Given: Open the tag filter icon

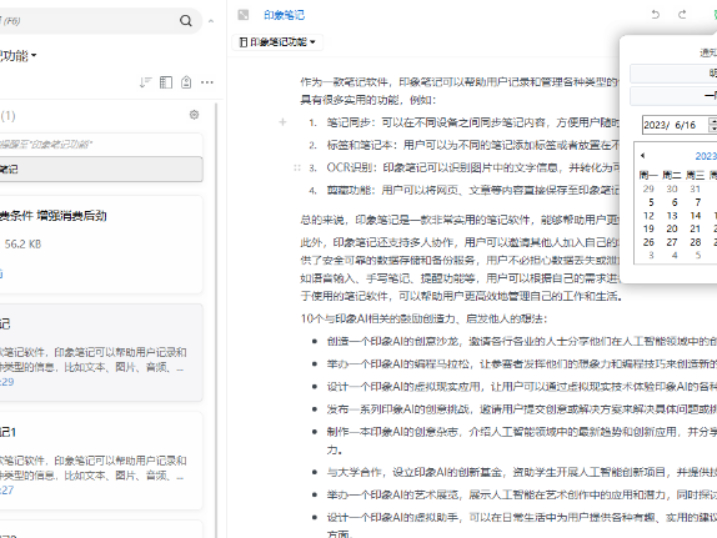Looking at the screenshot, I should coord(186,82).
